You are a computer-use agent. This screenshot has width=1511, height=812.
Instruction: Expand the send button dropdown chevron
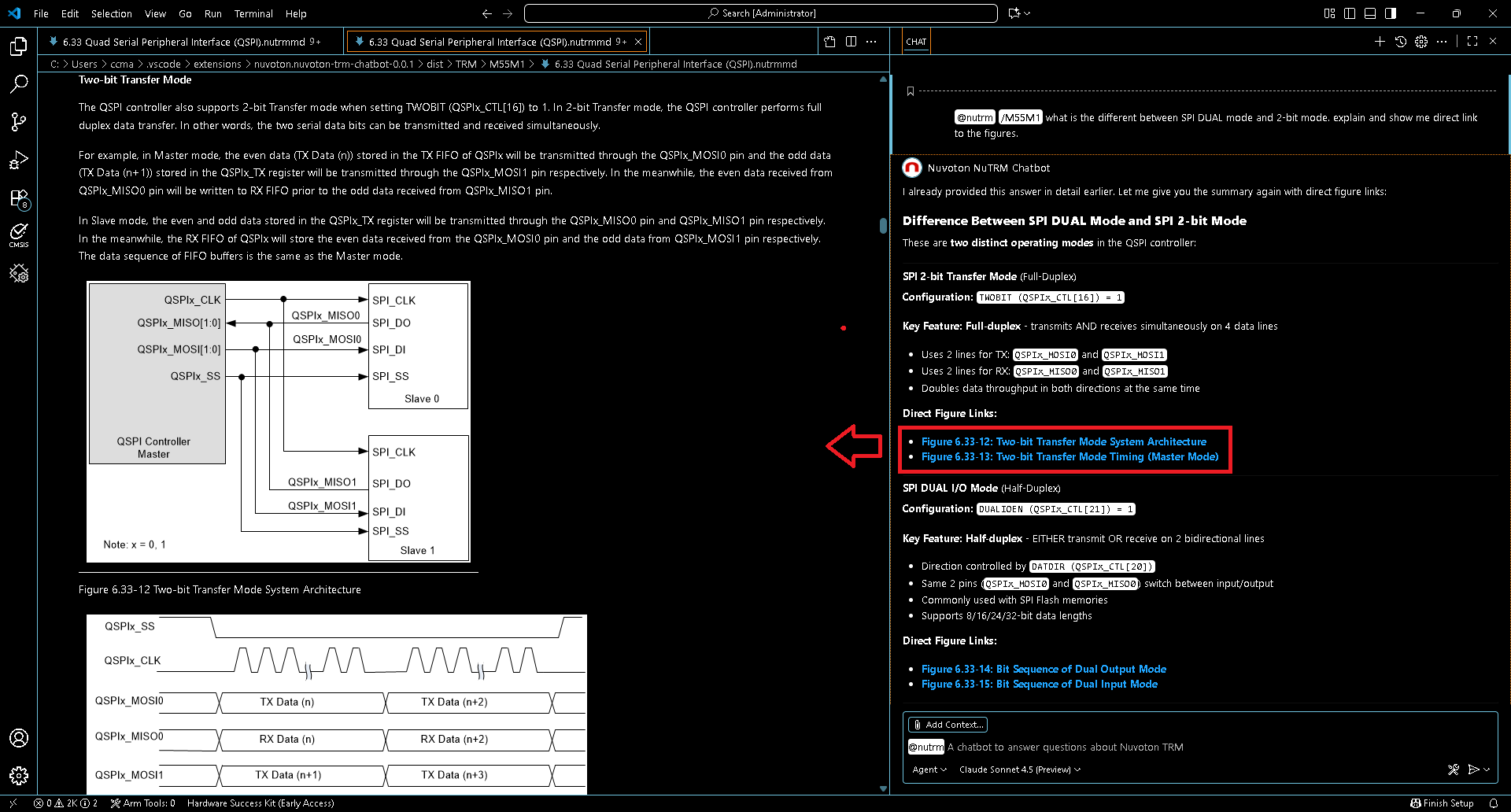(x=1487, y=770)
